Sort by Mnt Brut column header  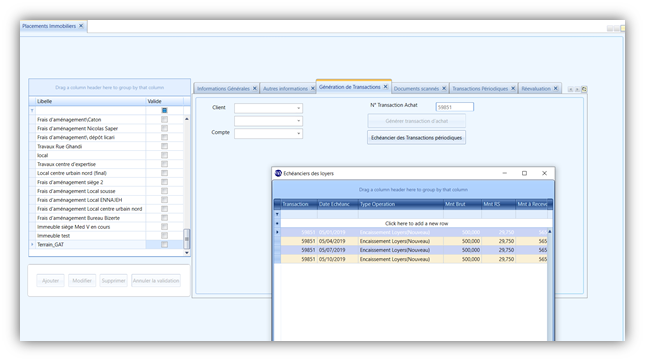pos(462,204)
